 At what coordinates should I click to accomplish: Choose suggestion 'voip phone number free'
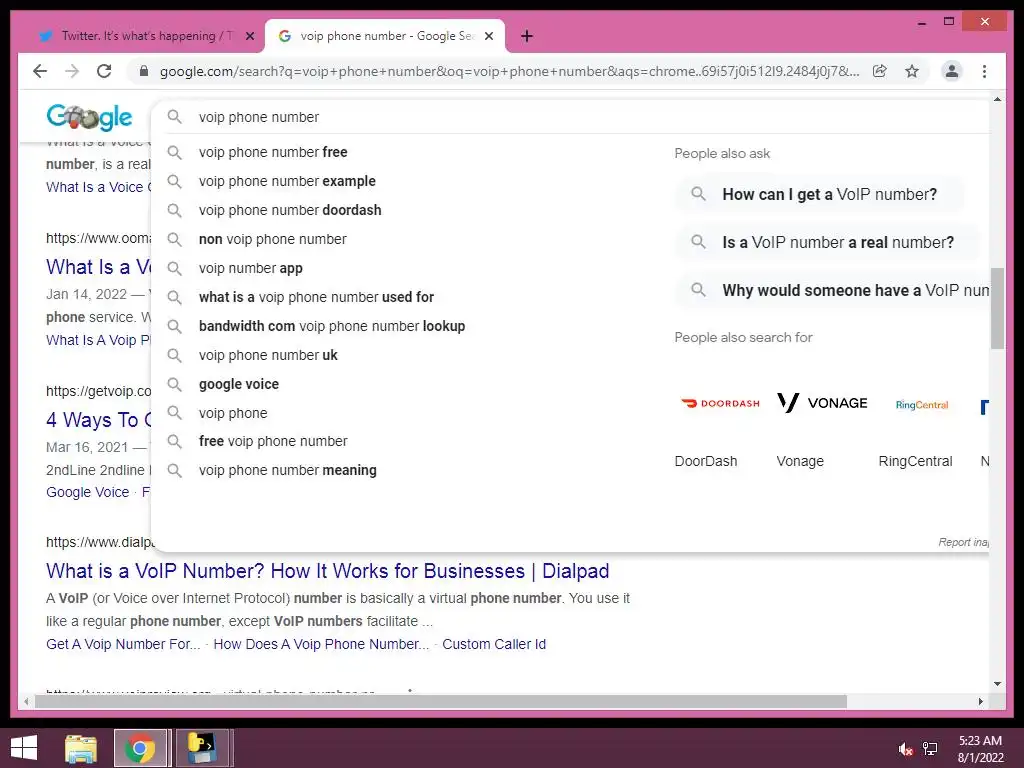click(x=273, y=152)
